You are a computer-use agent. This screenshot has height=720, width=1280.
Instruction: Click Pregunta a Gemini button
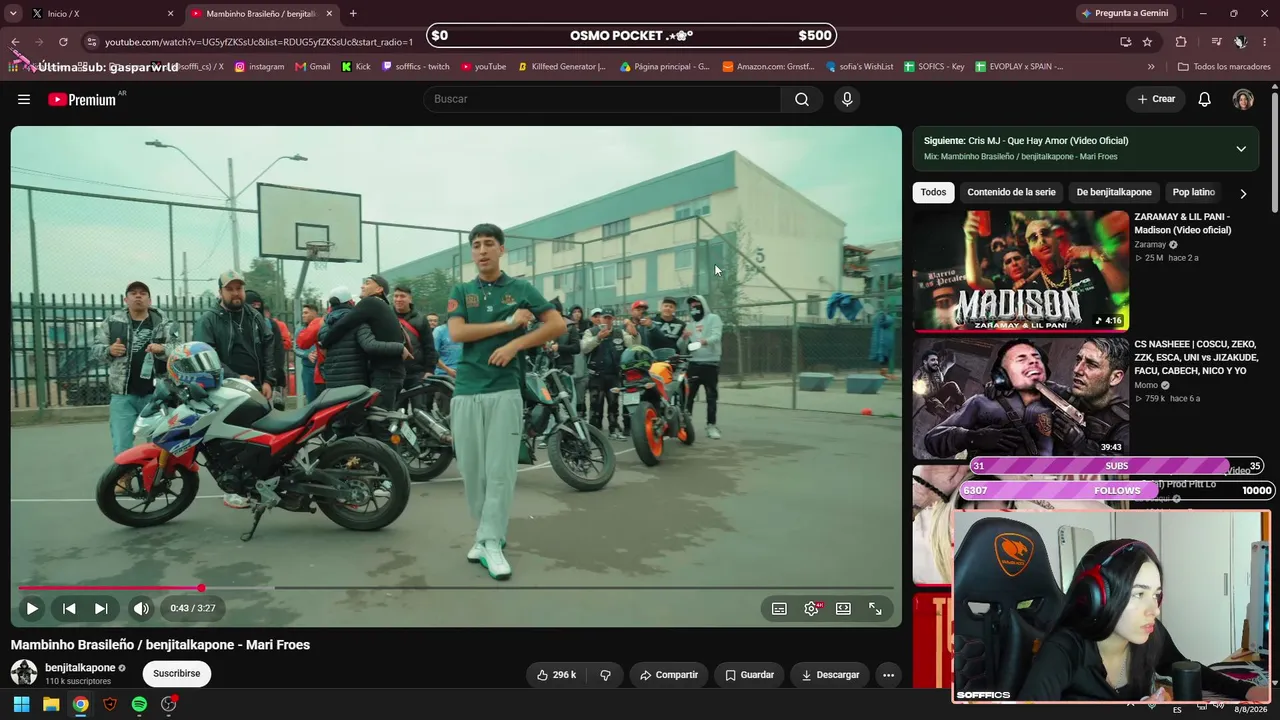(x=1124, y=14)
